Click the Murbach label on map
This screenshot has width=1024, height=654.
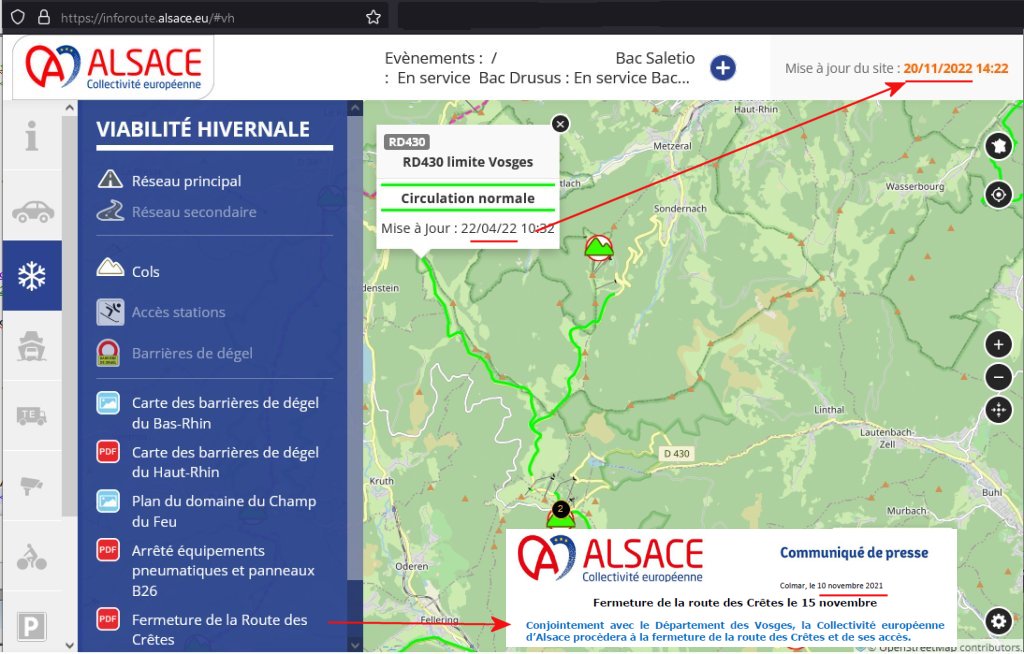(906, 510)
